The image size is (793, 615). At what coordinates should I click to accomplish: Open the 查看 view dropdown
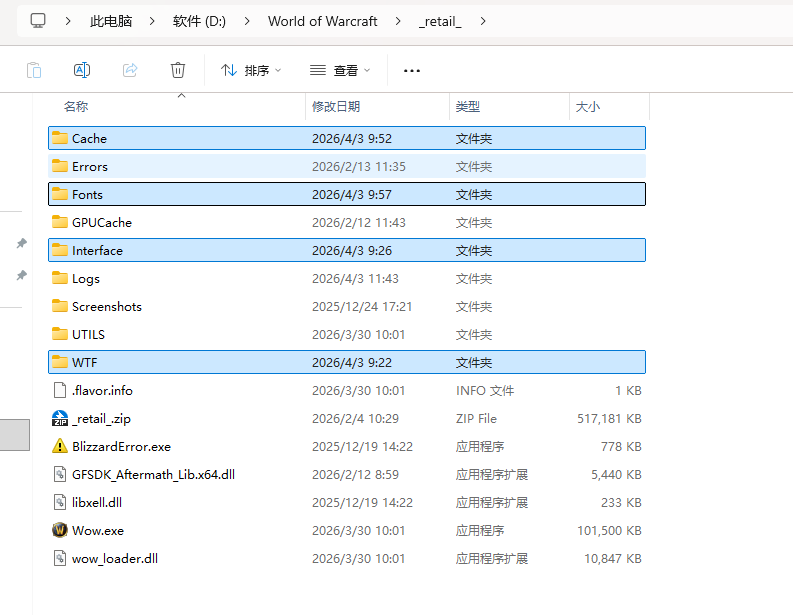[340, 70]
